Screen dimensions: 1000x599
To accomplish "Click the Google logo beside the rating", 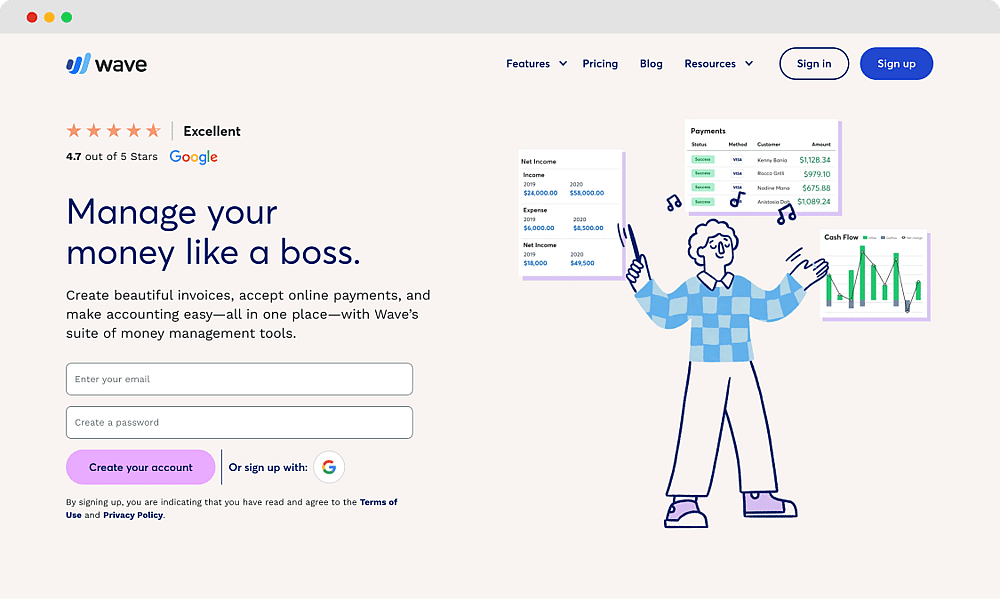I will pos(193,157).
